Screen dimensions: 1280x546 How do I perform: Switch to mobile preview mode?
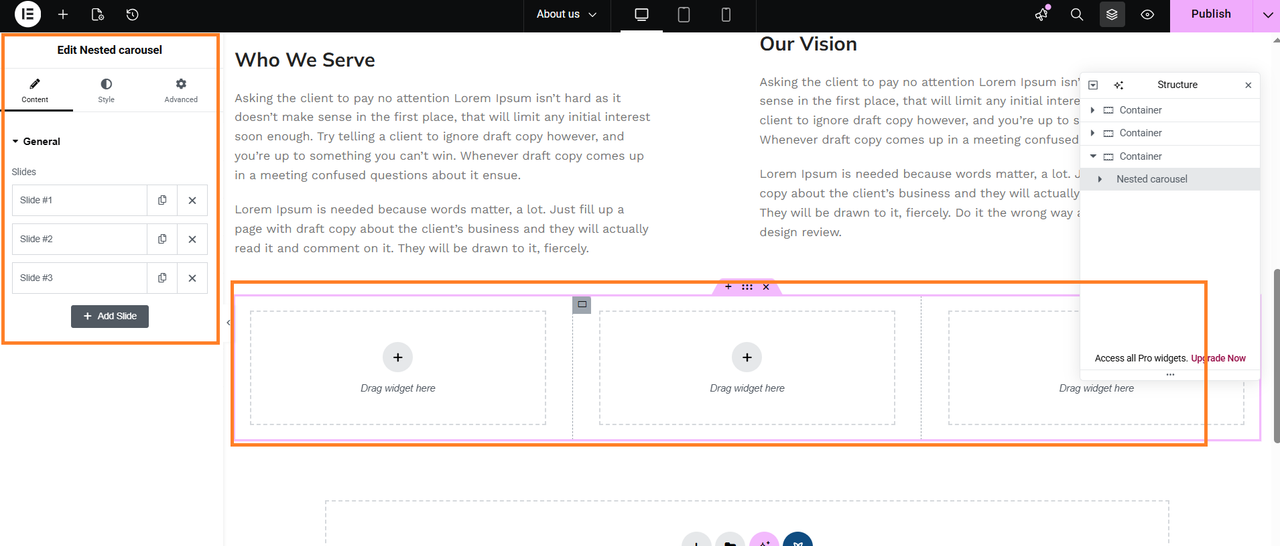click(726, 14)
